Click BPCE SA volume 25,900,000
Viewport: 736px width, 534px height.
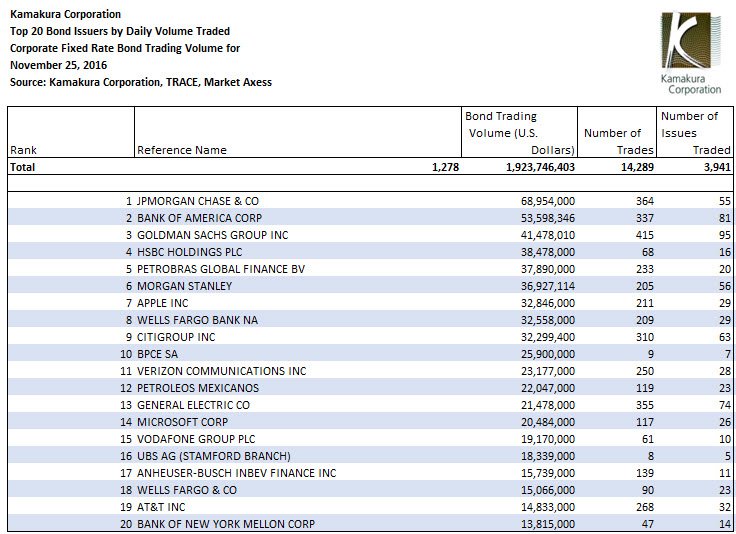pos(548,354)
